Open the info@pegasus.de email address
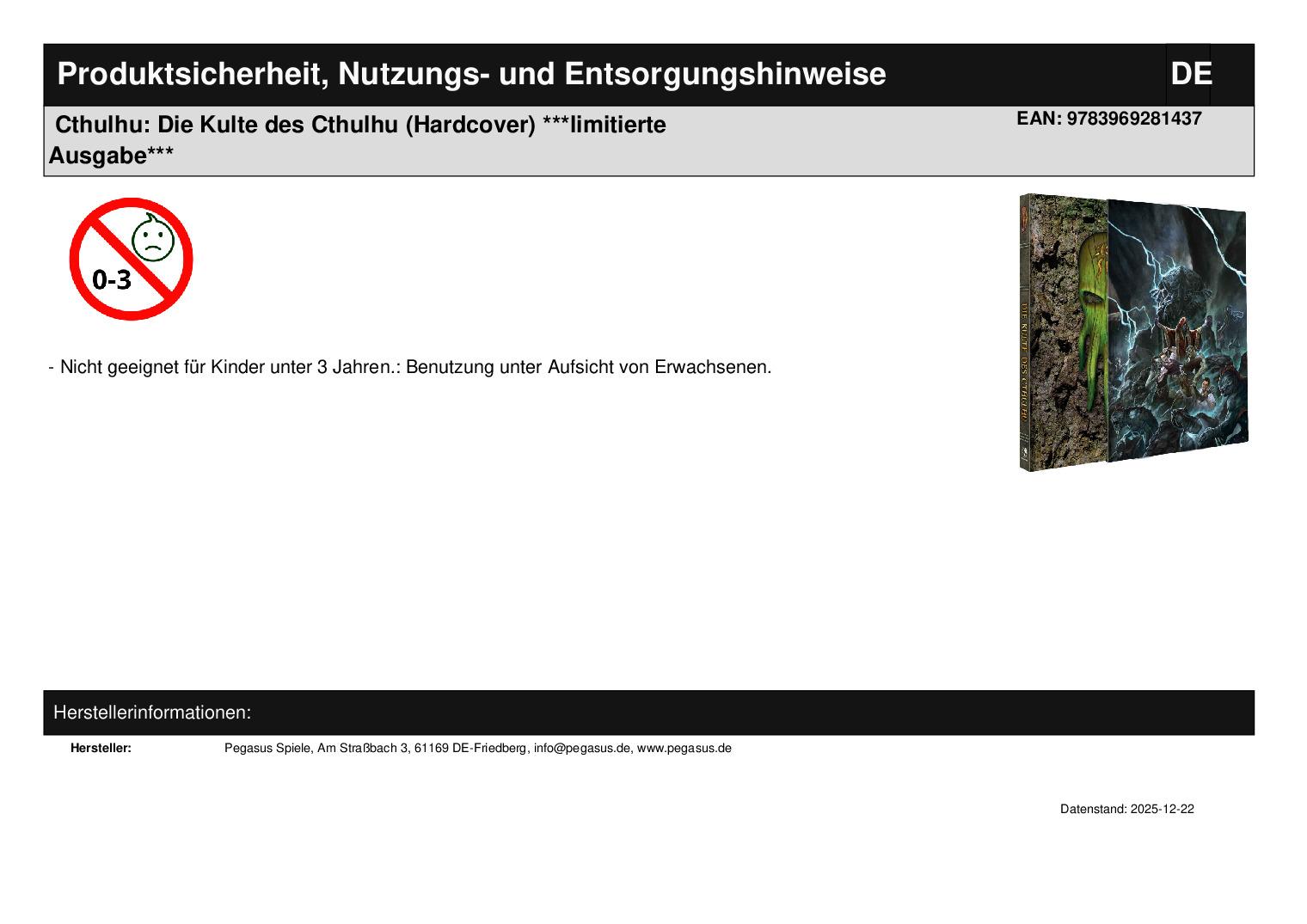 tap(582, 748)
